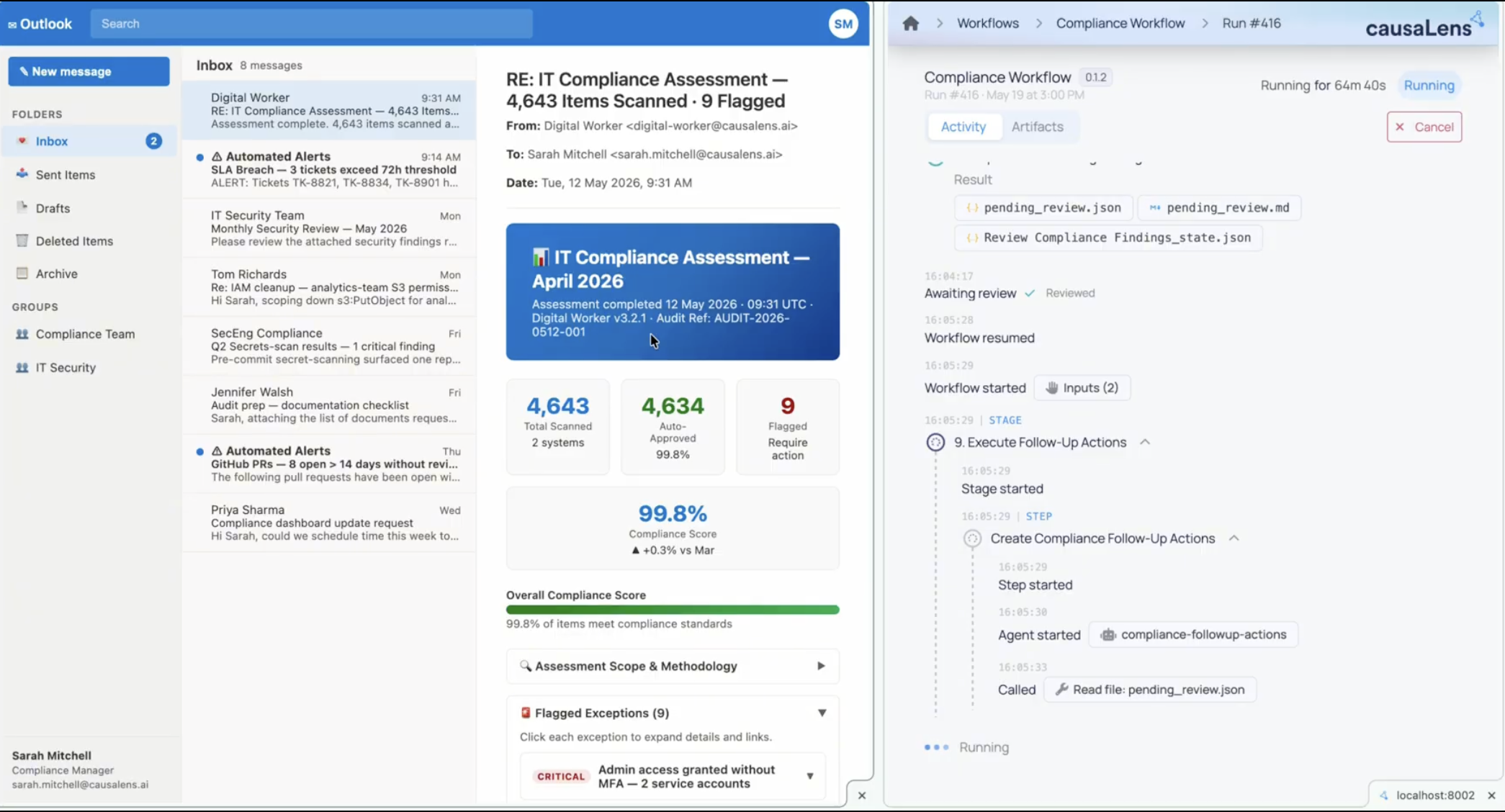This screenshot has height=812, width=1505.
Task: Open the Compliance Workflow breadcrumb
Action: pyautogui.click(x=1120, y=23)
